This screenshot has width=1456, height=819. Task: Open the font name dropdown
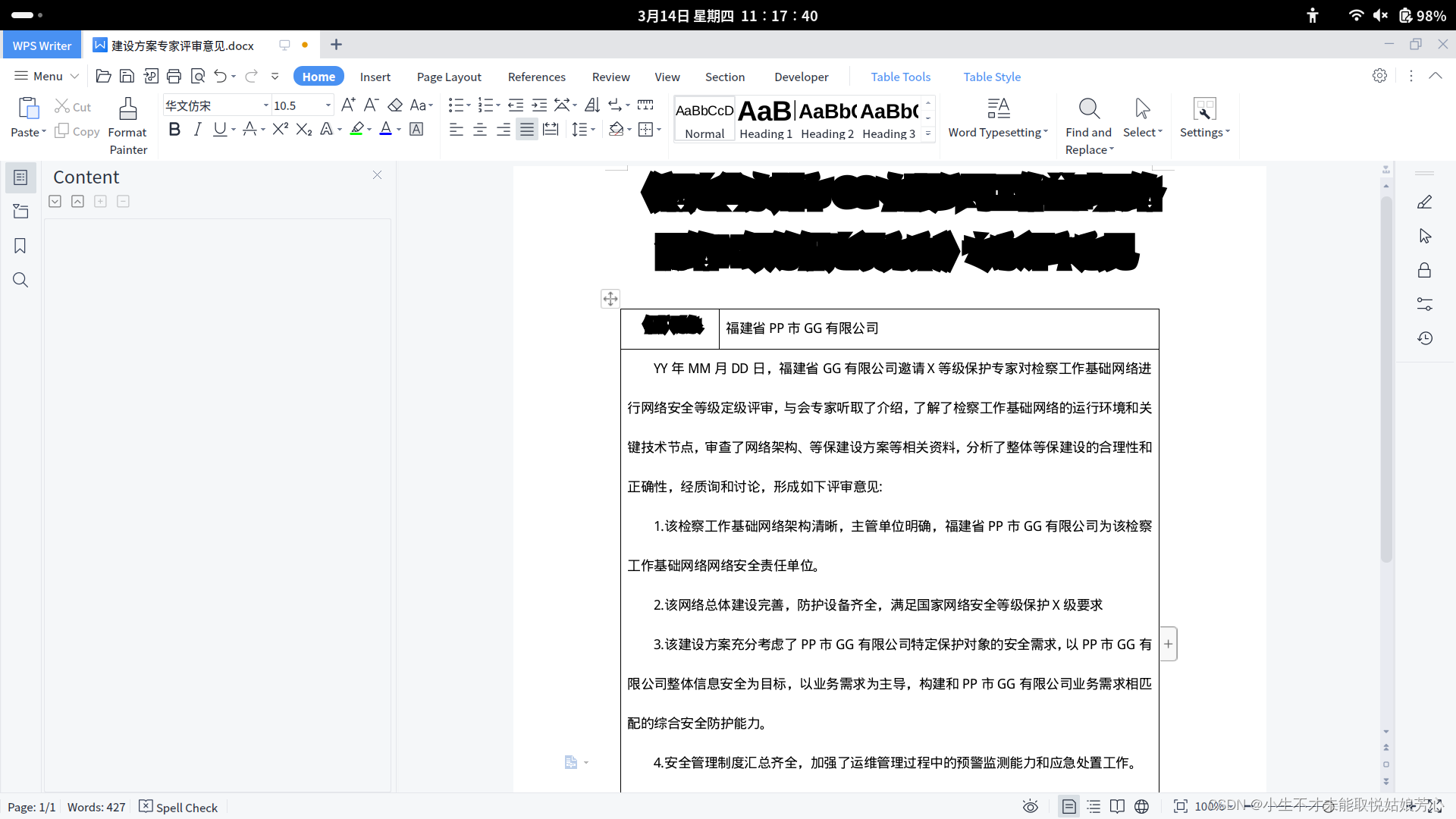point(265,105)
